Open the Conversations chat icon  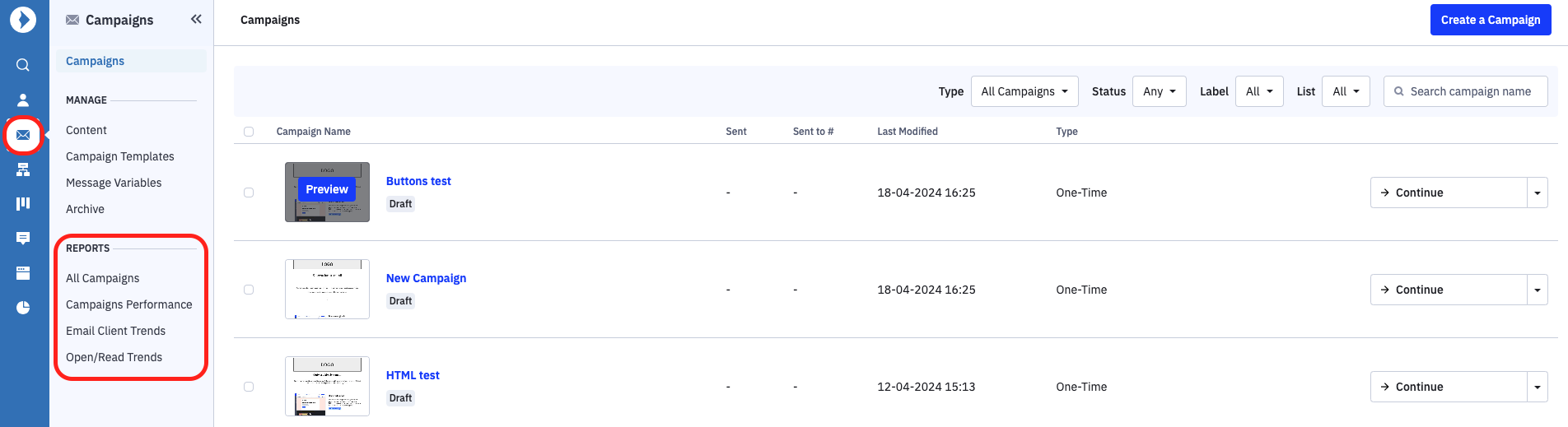point(23,239)
